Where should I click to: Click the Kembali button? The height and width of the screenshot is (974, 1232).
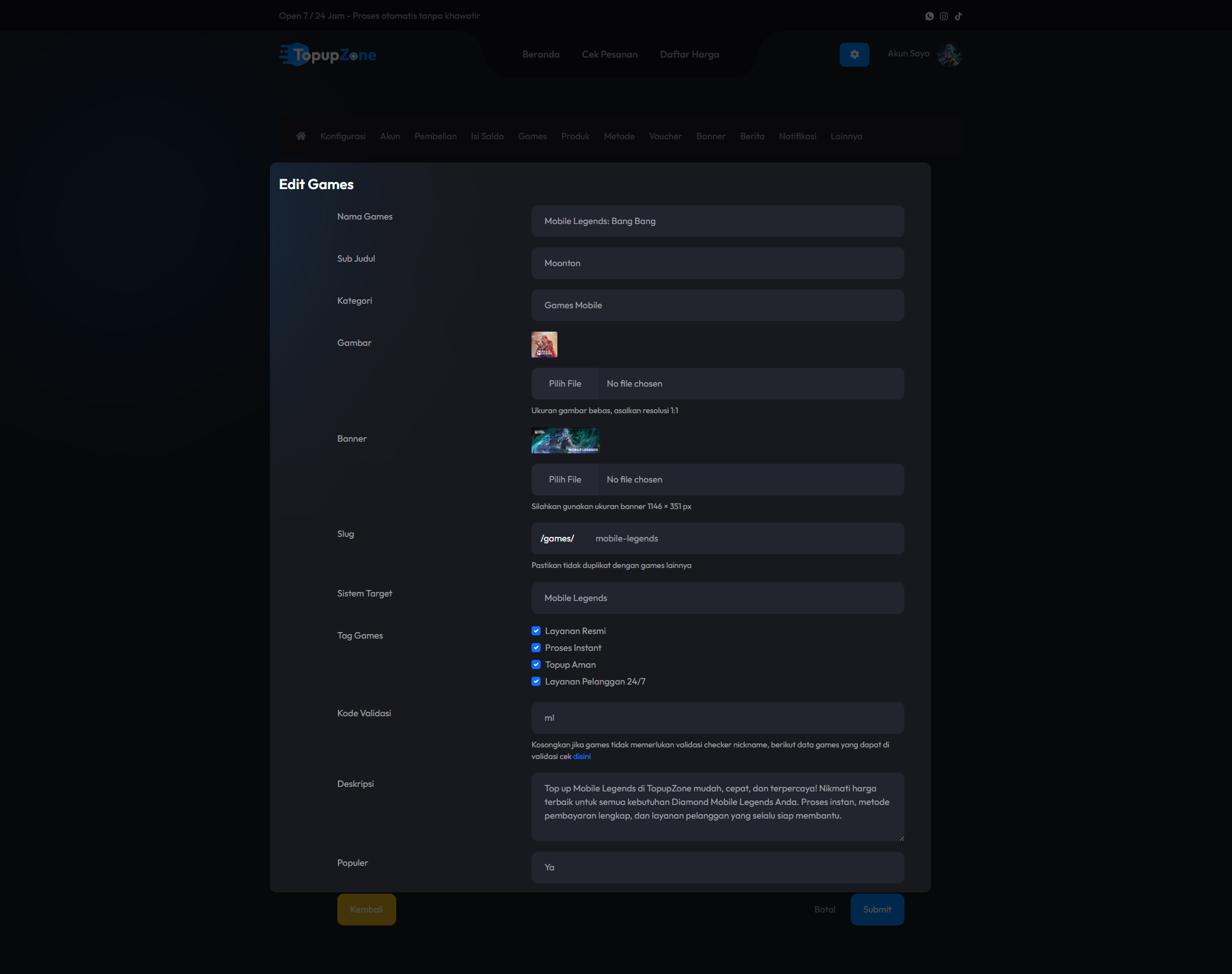pos(366,909)
